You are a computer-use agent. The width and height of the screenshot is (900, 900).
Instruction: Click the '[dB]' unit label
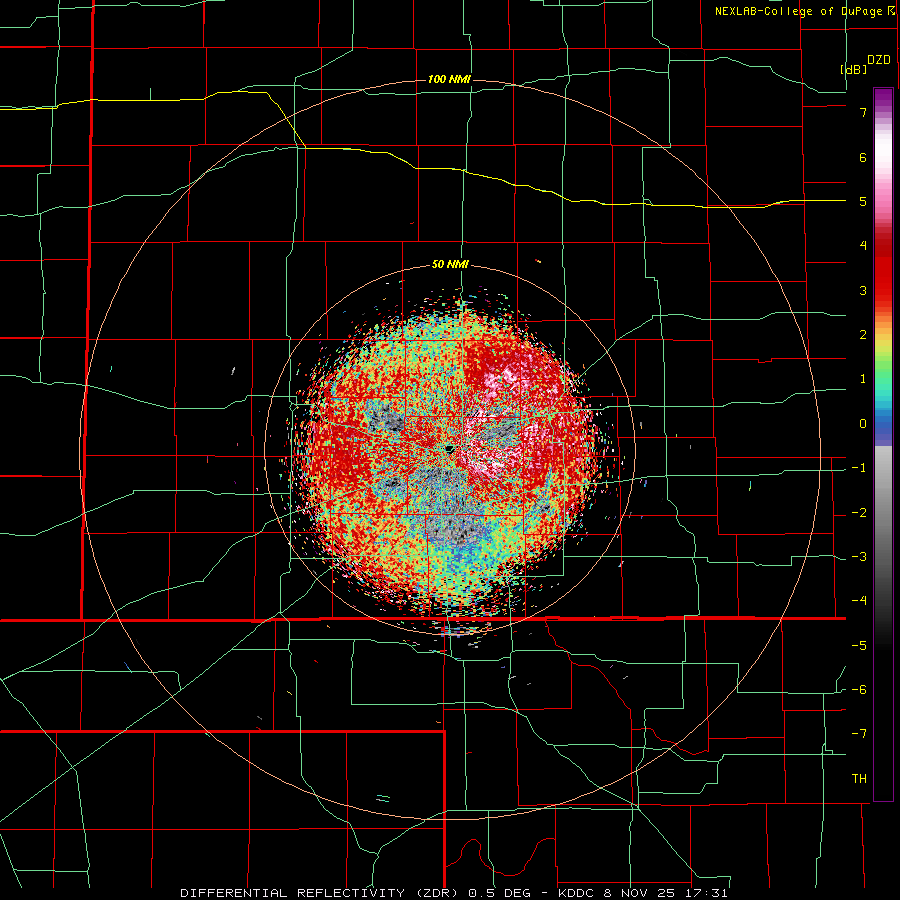pyautogui.click(x=853, y=69)
